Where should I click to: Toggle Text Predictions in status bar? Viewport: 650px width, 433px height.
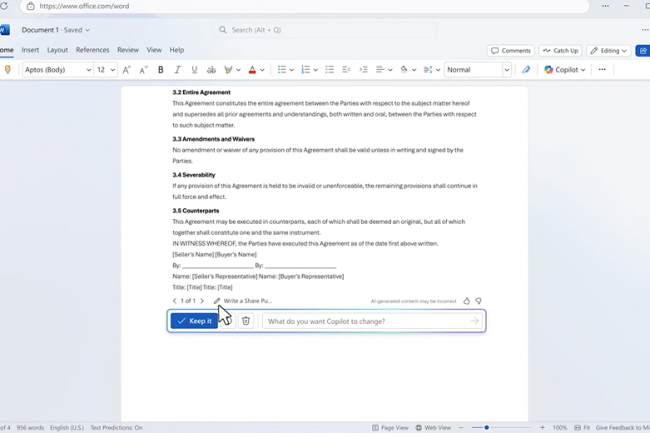[116, 427]
